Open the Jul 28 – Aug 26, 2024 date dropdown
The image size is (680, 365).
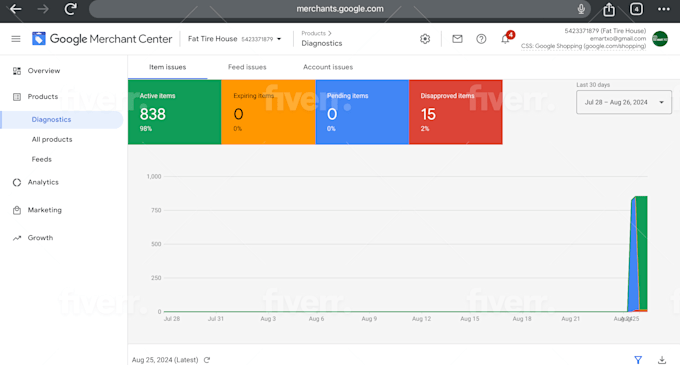pyautogui.click(x=624, y=102)
